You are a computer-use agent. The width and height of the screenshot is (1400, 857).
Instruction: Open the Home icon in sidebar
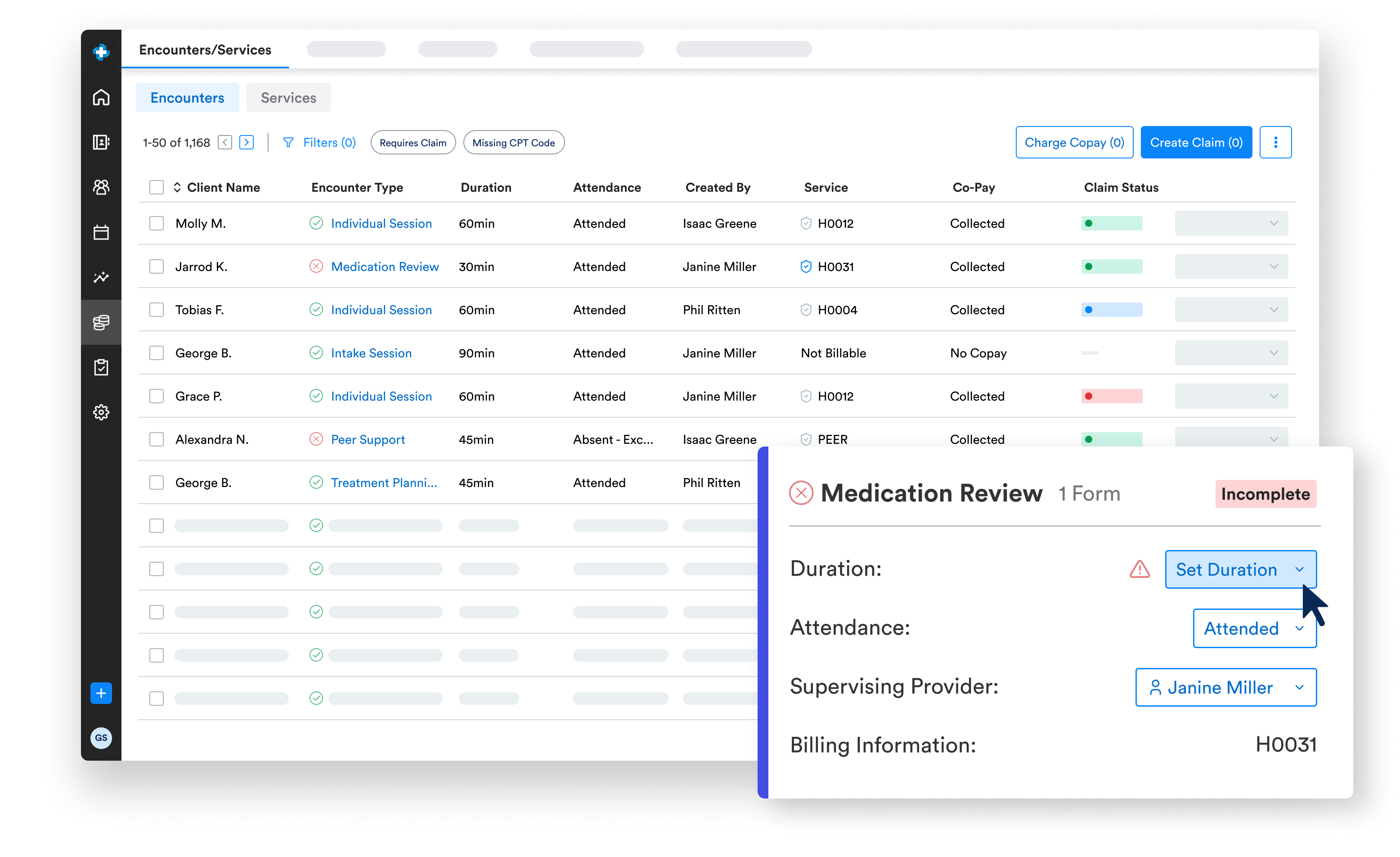101,97
